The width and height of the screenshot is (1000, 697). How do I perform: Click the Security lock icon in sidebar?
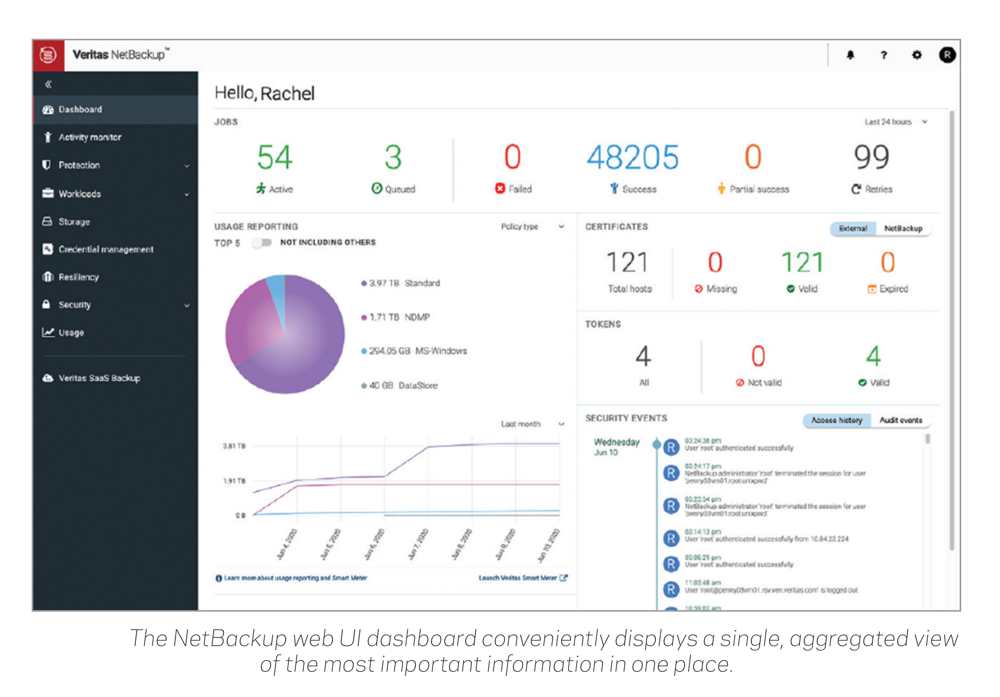[47, 304]
